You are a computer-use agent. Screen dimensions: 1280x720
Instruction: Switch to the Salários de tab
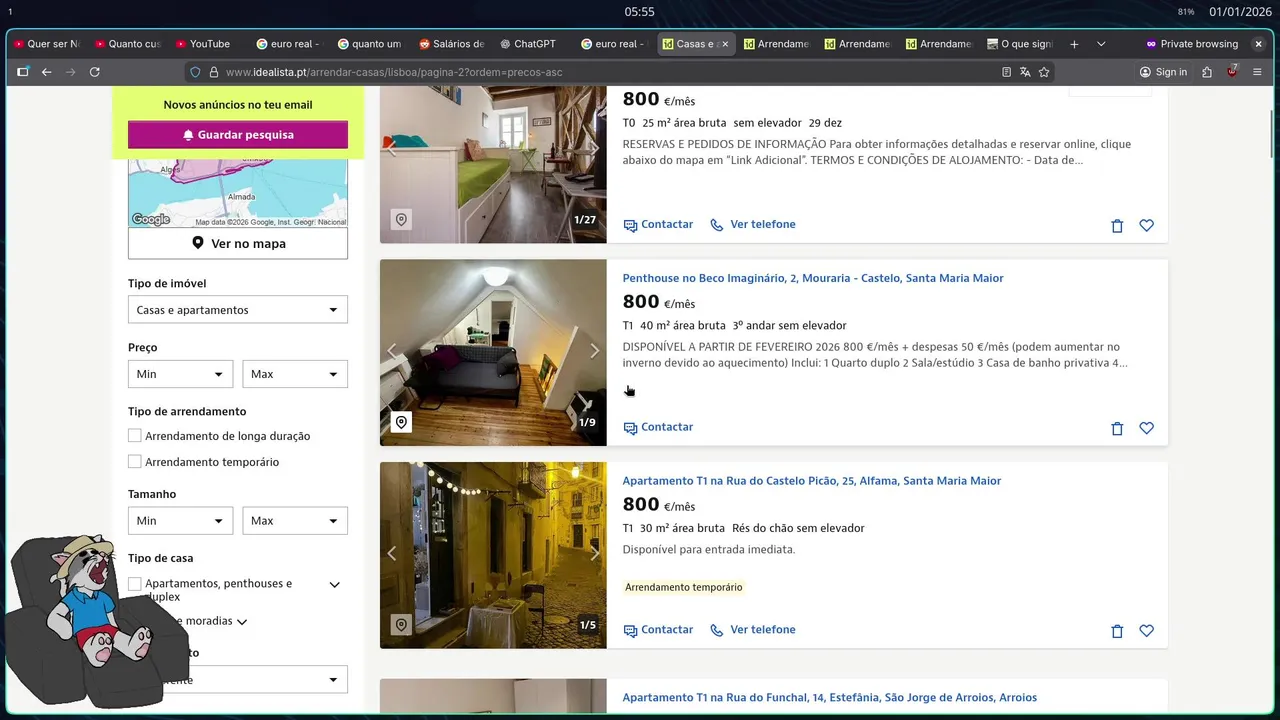tap(451, 44)
